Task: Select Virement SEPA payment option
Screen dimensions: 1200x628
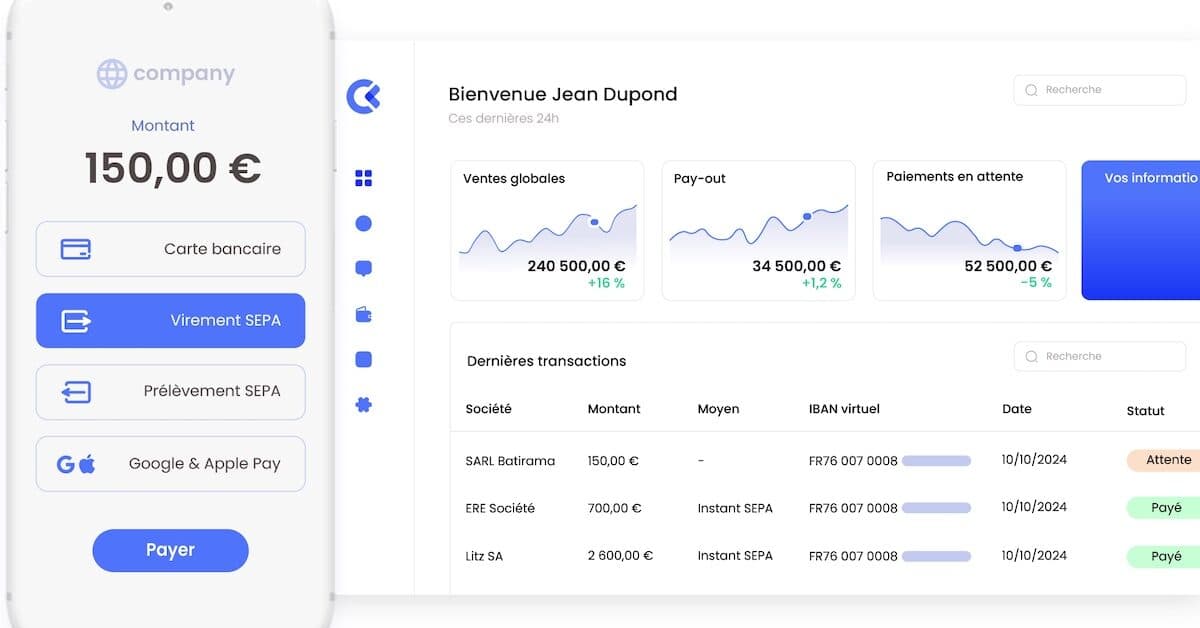Action: click(x=171, y=321)
